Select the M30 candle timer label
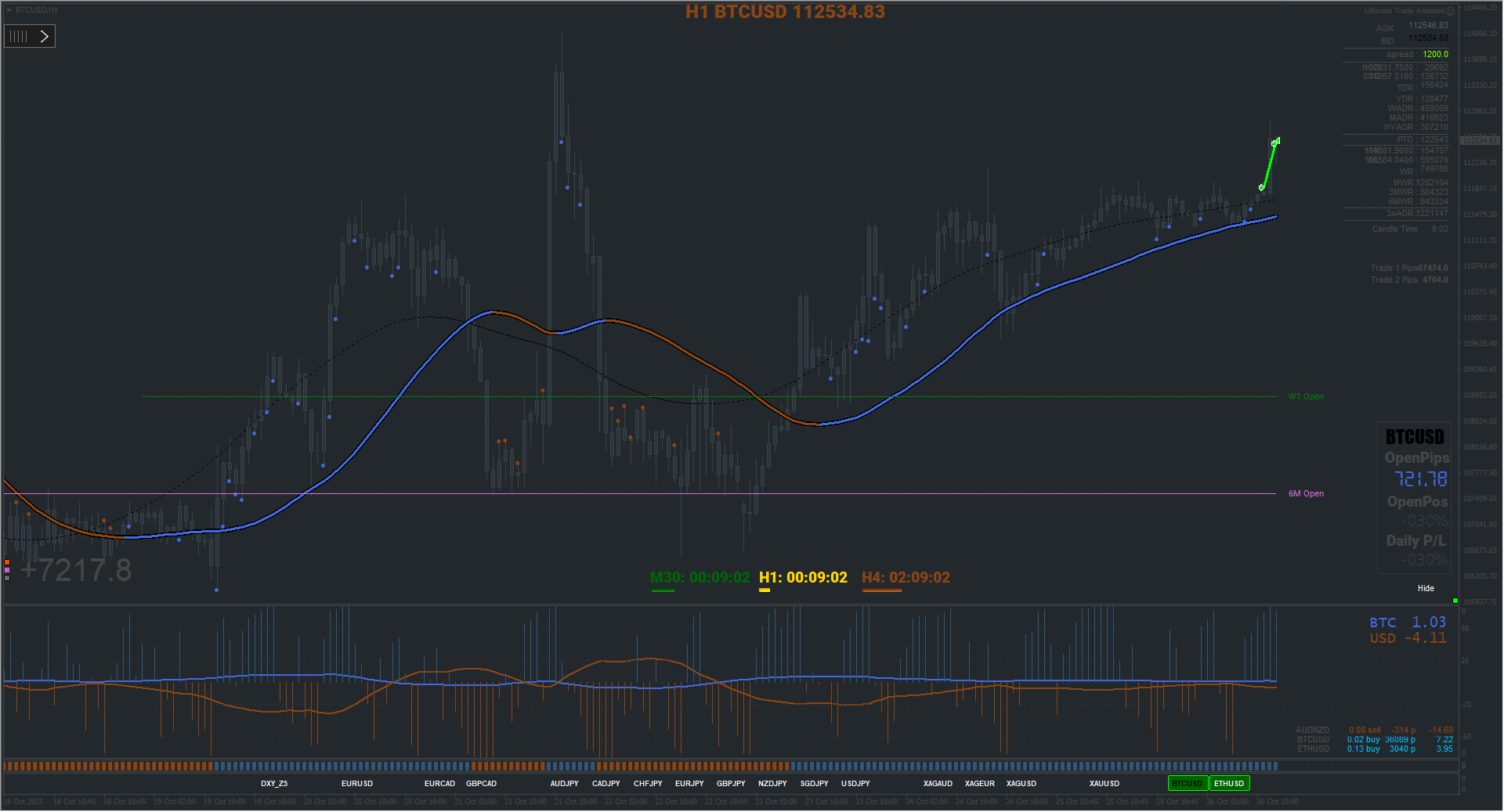Viewport: 1504px width, 812px height. tap(700, 577)
